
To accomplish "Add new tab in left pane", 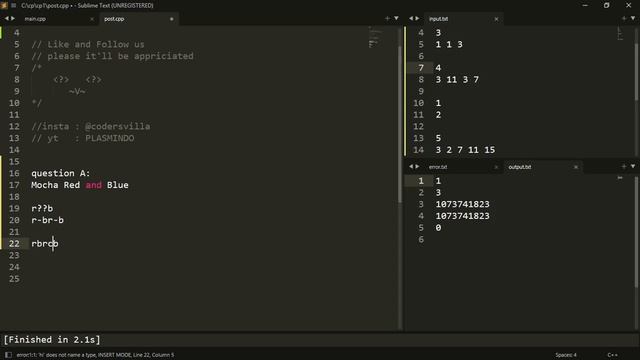I will click(x=387, y=18).
